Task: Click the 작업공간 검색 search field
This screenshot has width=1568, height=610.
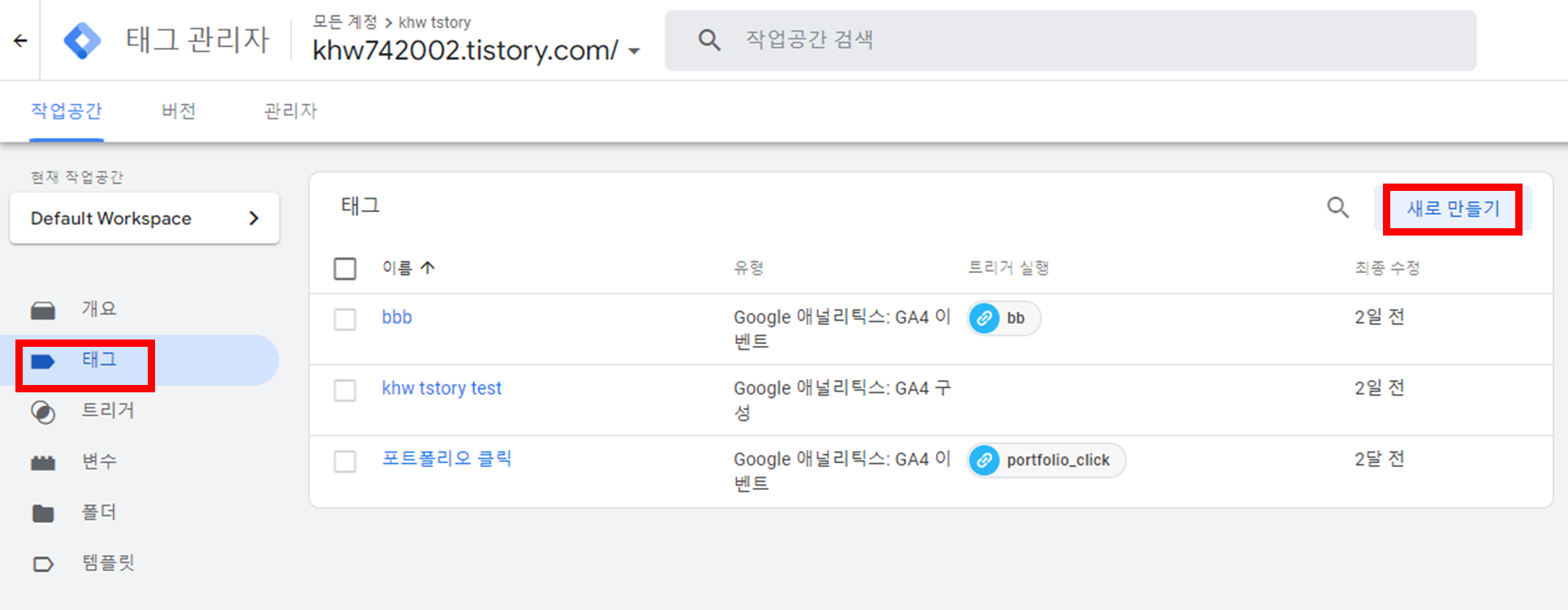Action: [1070, 40]
